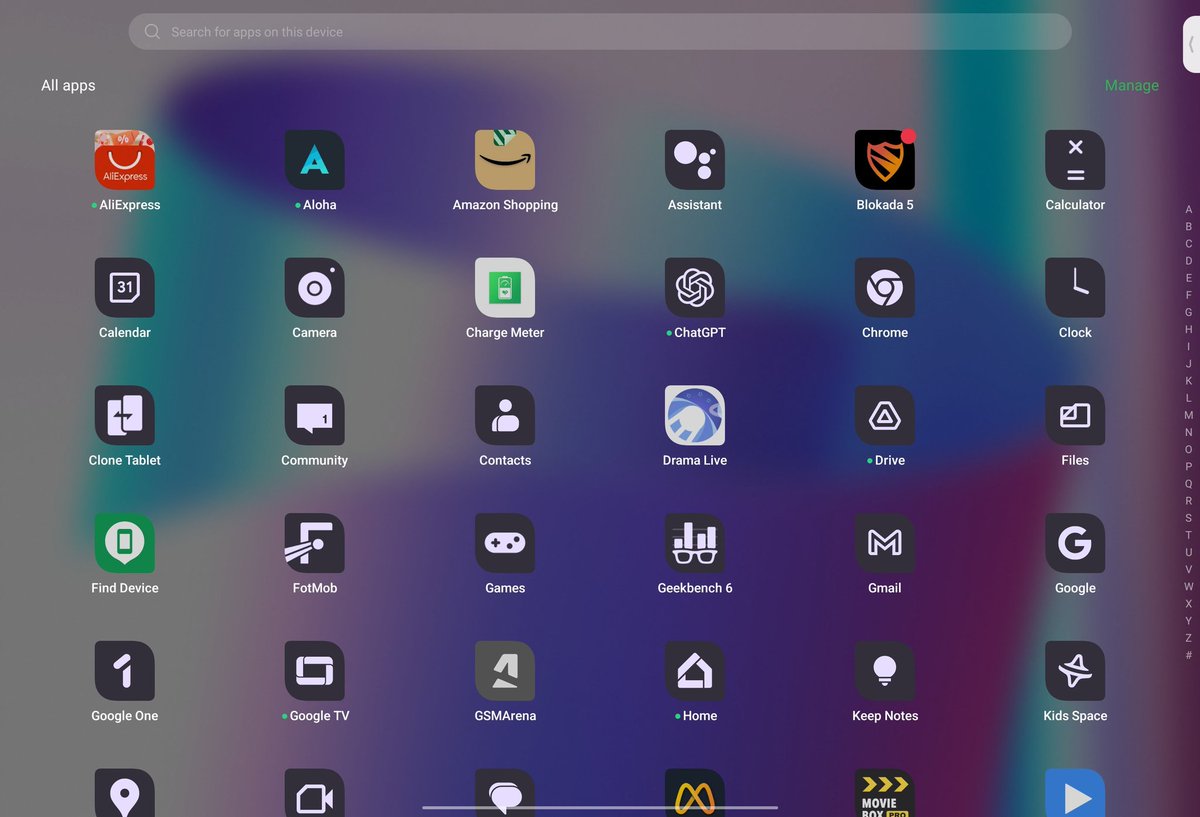Jump to letter A in index
Image resolution: width=1200 pixels, height=817 pixels.
(x=1189, y=210)
